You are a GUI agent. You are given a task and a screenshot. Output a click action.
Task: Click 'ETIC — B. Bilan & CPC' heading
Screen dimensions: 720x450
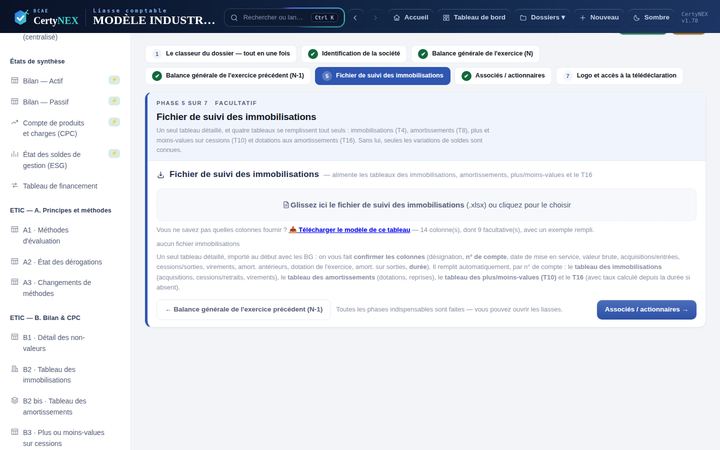[45, 318]
